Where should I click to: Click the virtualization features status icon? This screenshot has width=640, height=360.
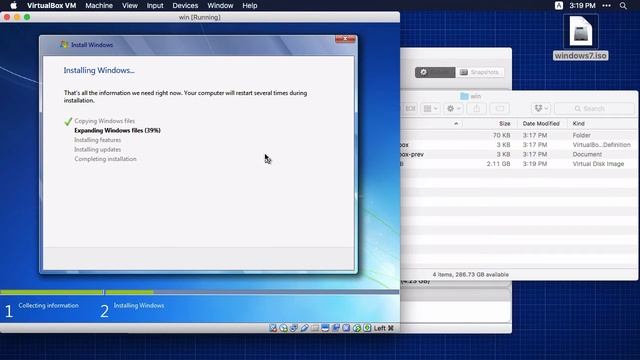coord(346,328)
